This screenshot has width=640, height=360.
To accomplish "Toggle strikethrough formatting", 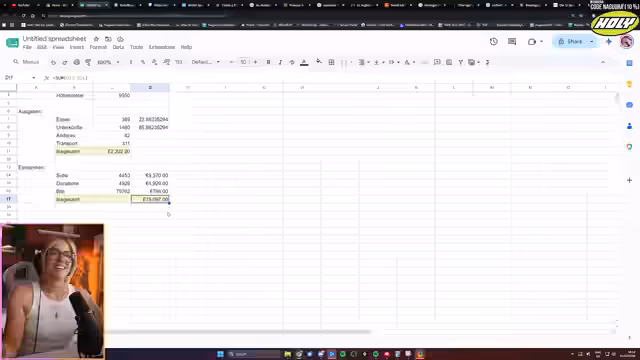I will pos(292,62).
